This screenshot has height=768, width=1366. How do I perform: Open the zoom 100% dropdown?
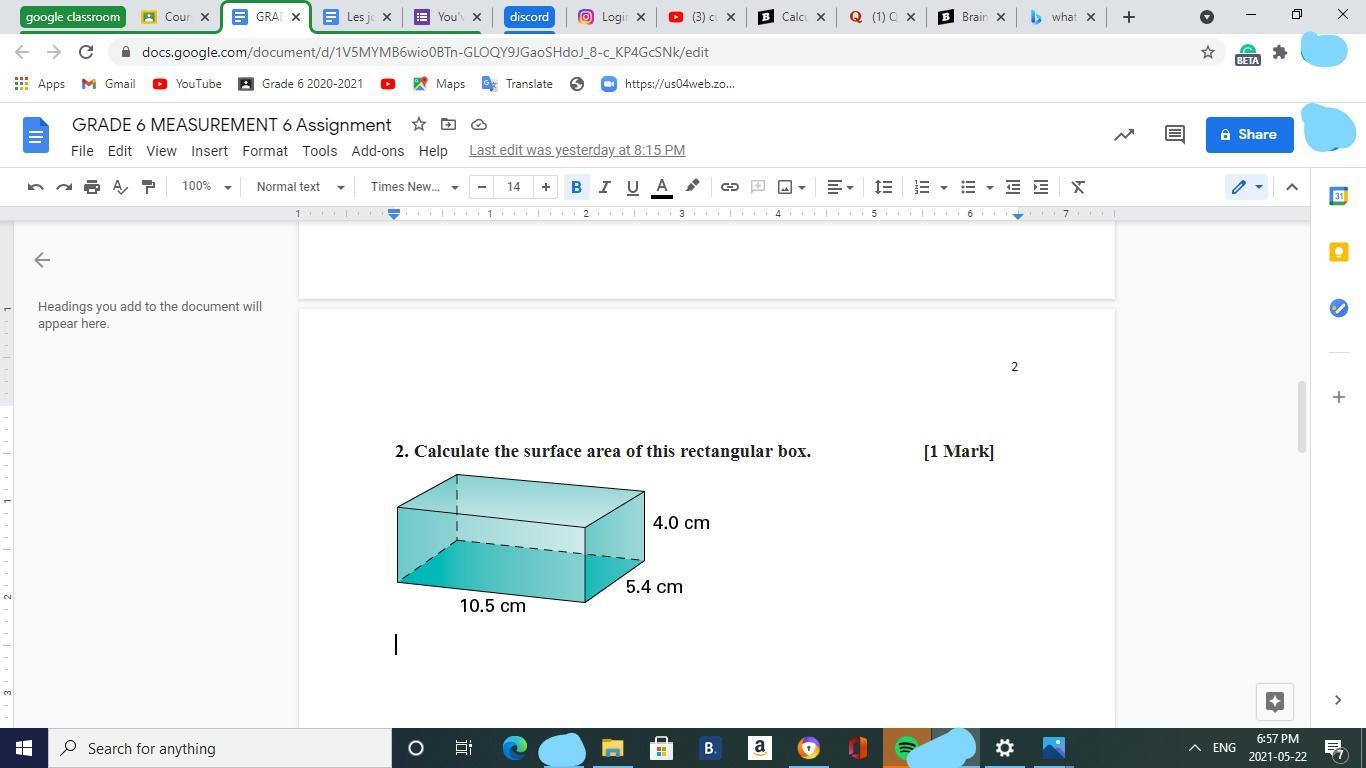(206, 187)
